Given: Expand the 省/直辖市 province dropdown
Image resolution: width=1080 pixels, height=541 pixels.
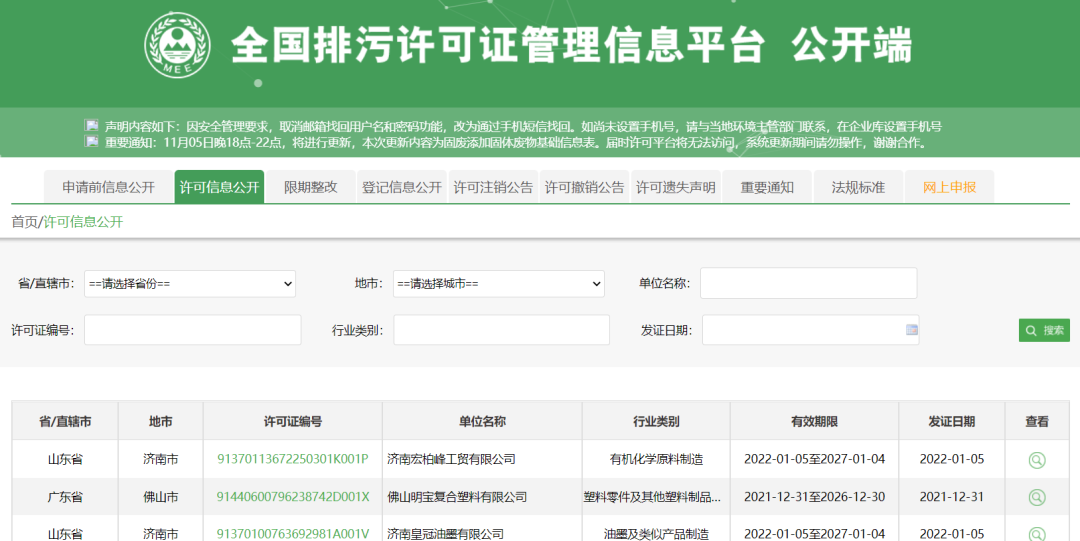Looking at the screenshot, I should [190, 284].
